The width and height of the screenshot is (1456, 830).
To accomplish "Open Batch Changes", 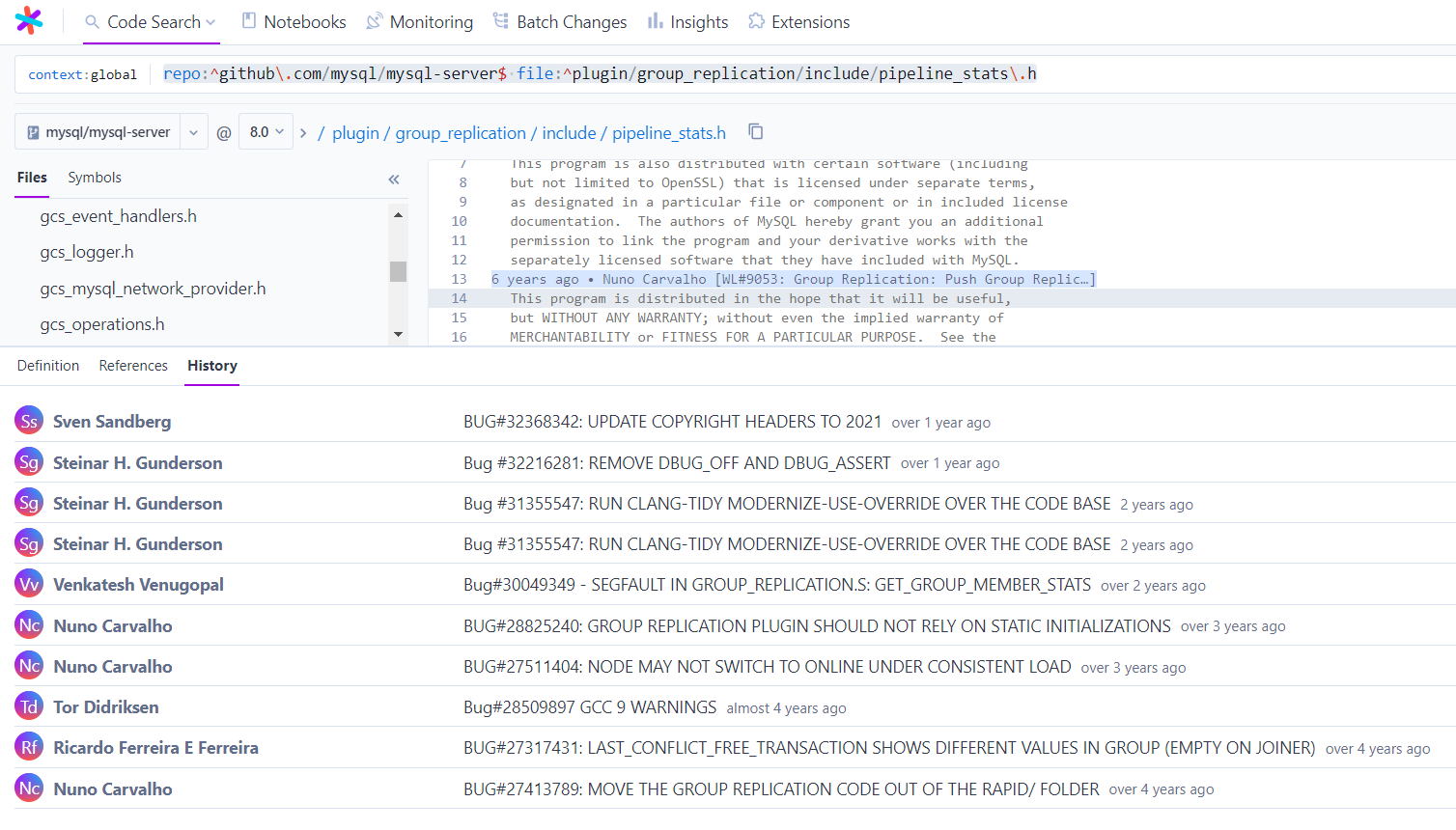I will click(x=560, y=21).
